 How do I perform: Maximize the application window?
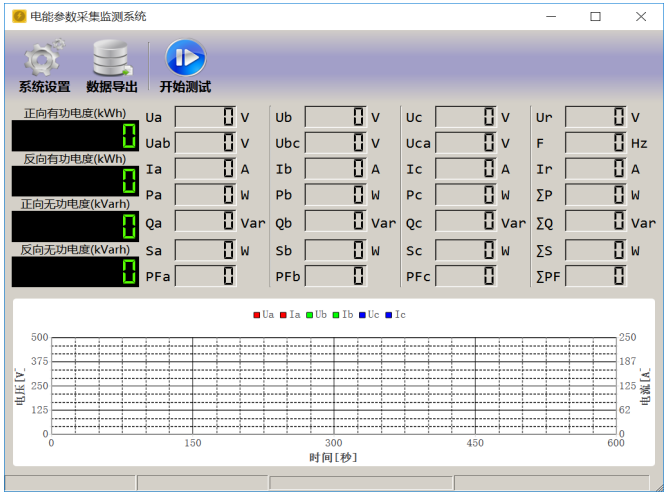point(595,16)
